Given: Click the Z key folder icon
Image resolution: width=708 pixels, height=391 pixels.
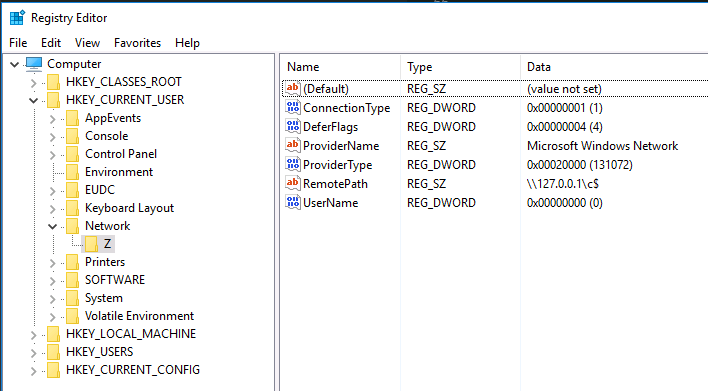Looking at the screenshot, I should [x=91, y=244].
